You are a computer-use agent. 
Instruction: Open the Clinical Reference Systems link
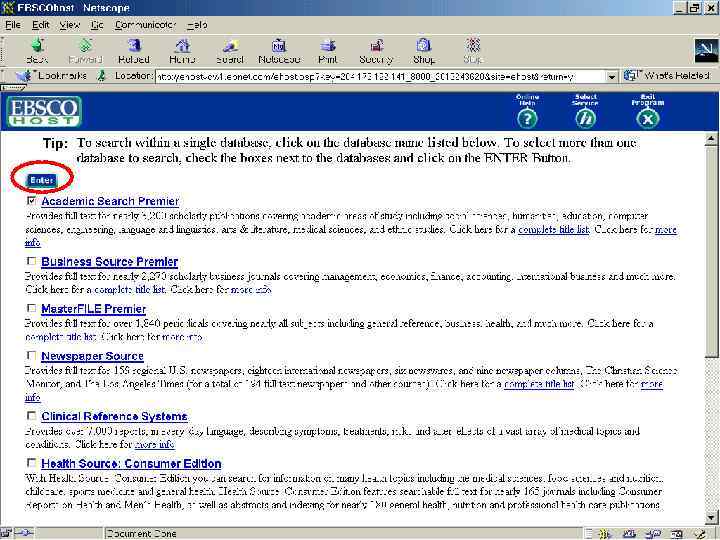(114, 416)
